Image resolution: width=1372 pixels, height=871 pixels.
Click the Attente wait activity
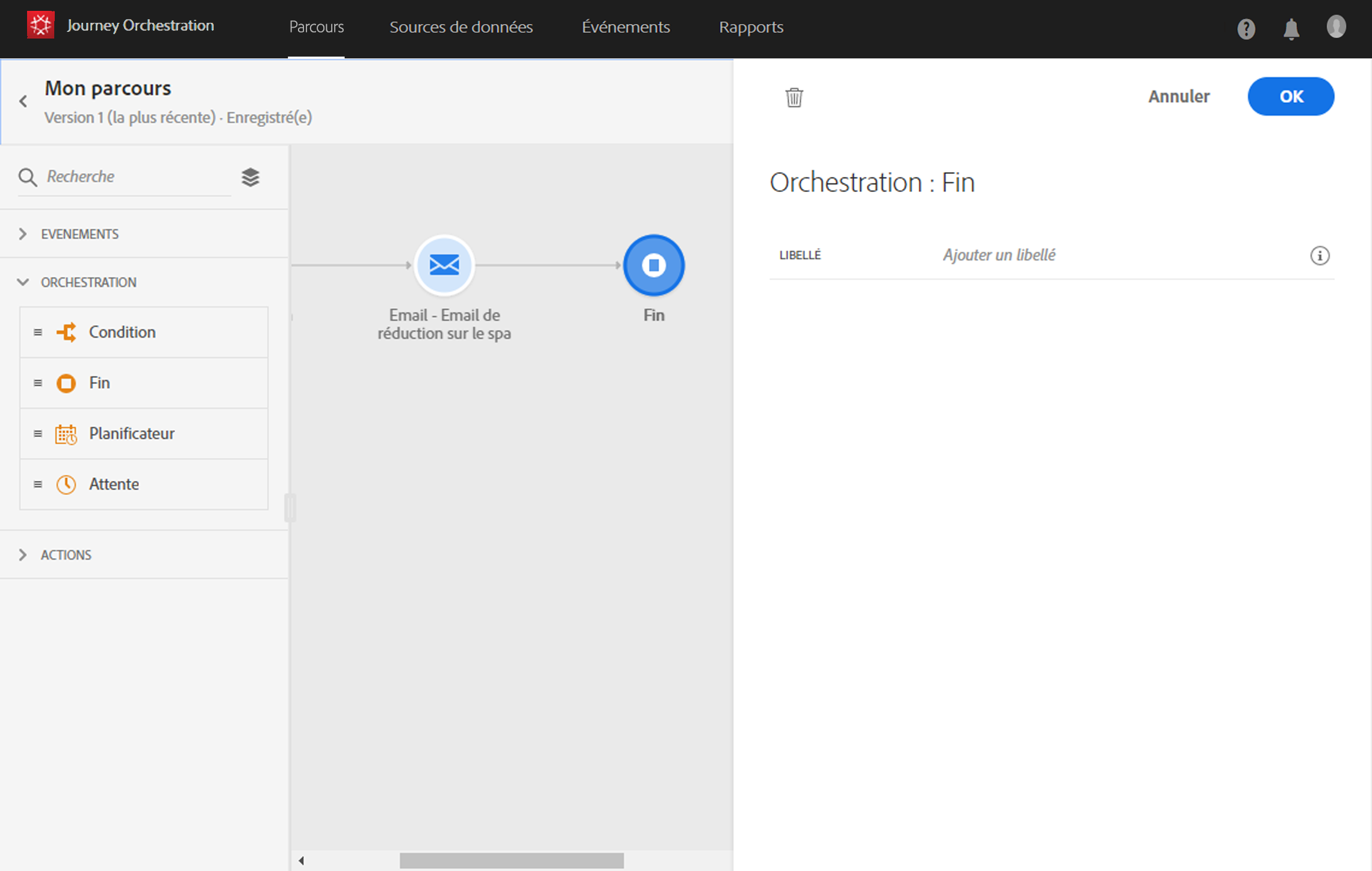click(114, 484)
